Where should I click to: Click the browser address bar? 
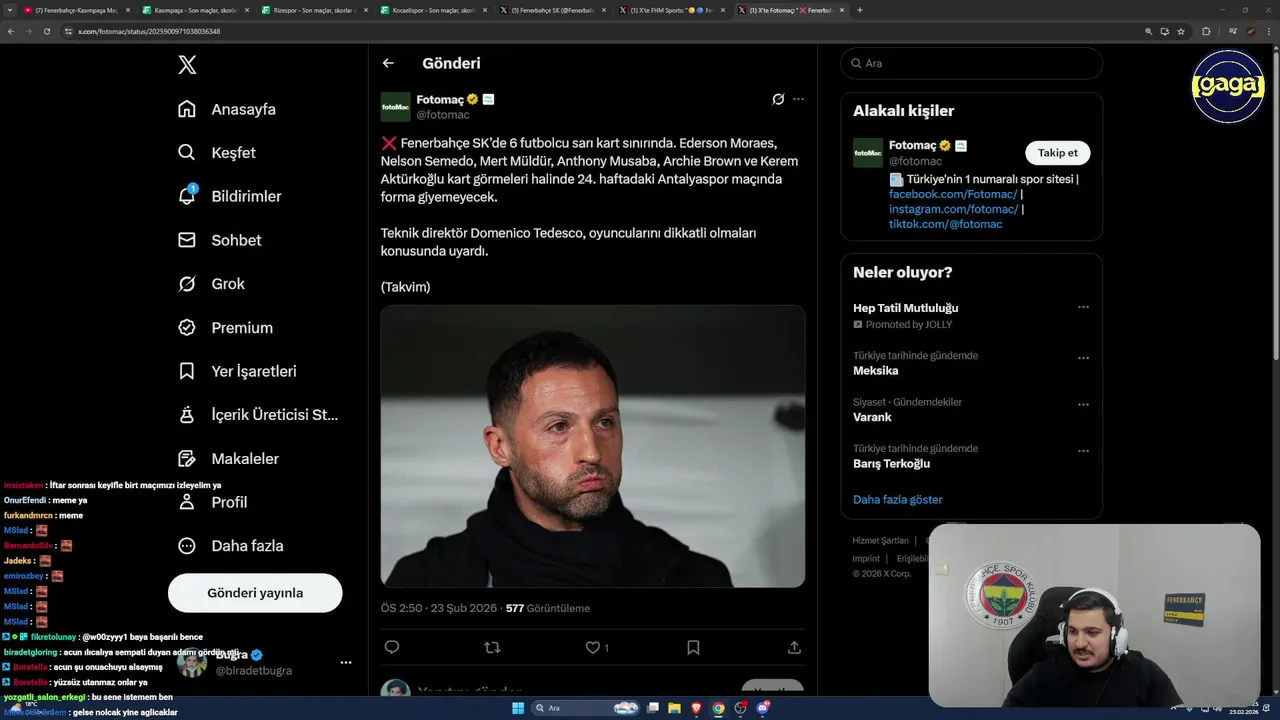[600, 31]
